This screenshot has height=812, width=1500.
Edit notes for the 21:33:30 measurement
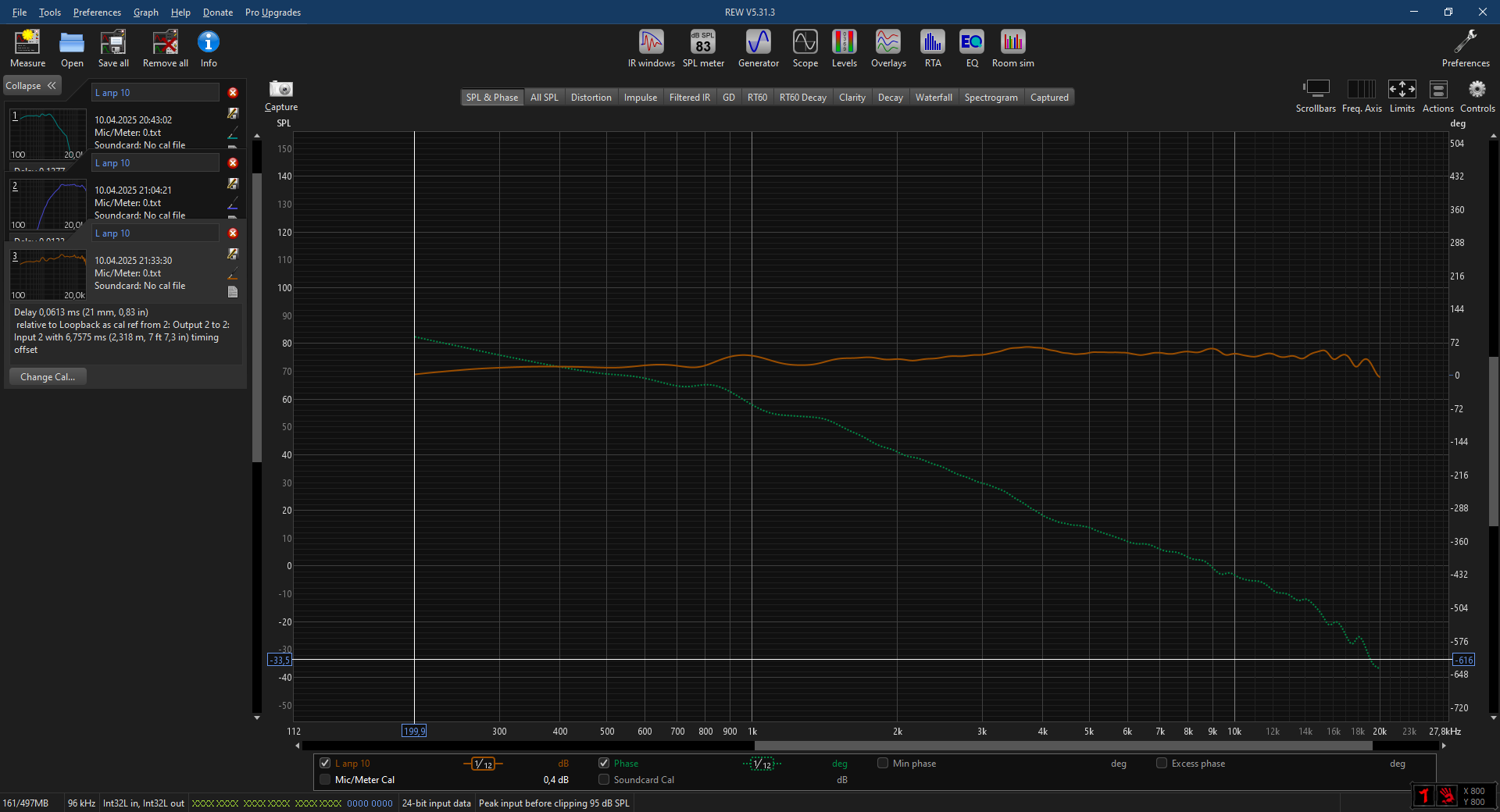point(233,254)
